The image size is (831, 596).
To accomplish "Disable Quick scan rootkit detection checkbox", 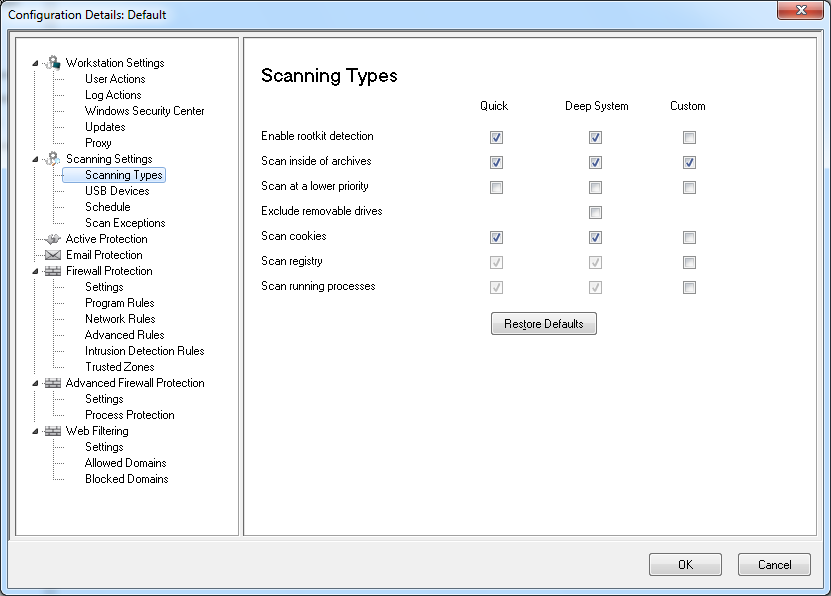I will [x=496, y=137].
